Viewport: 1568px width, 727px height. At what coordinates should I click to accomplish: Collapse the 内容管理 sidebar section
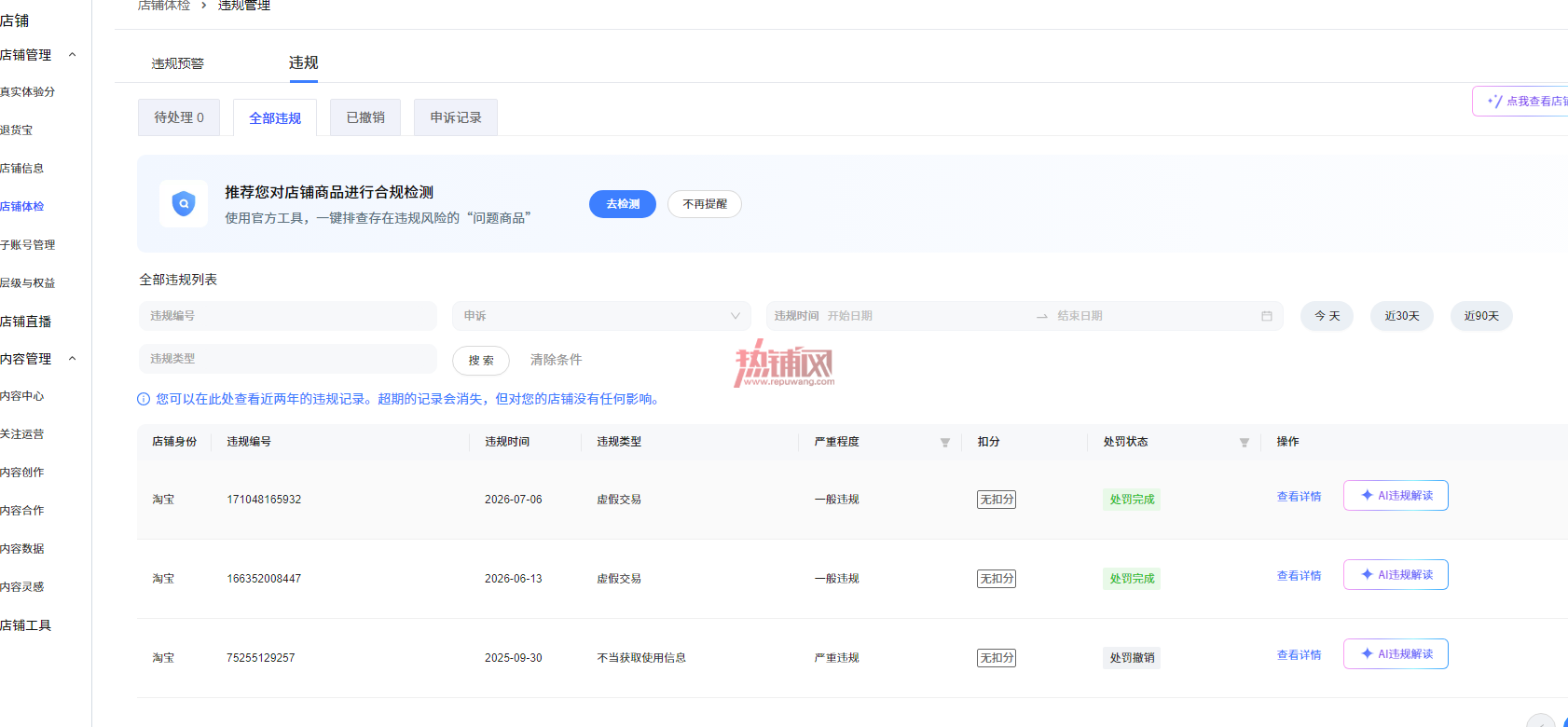[x=73, y=359]
